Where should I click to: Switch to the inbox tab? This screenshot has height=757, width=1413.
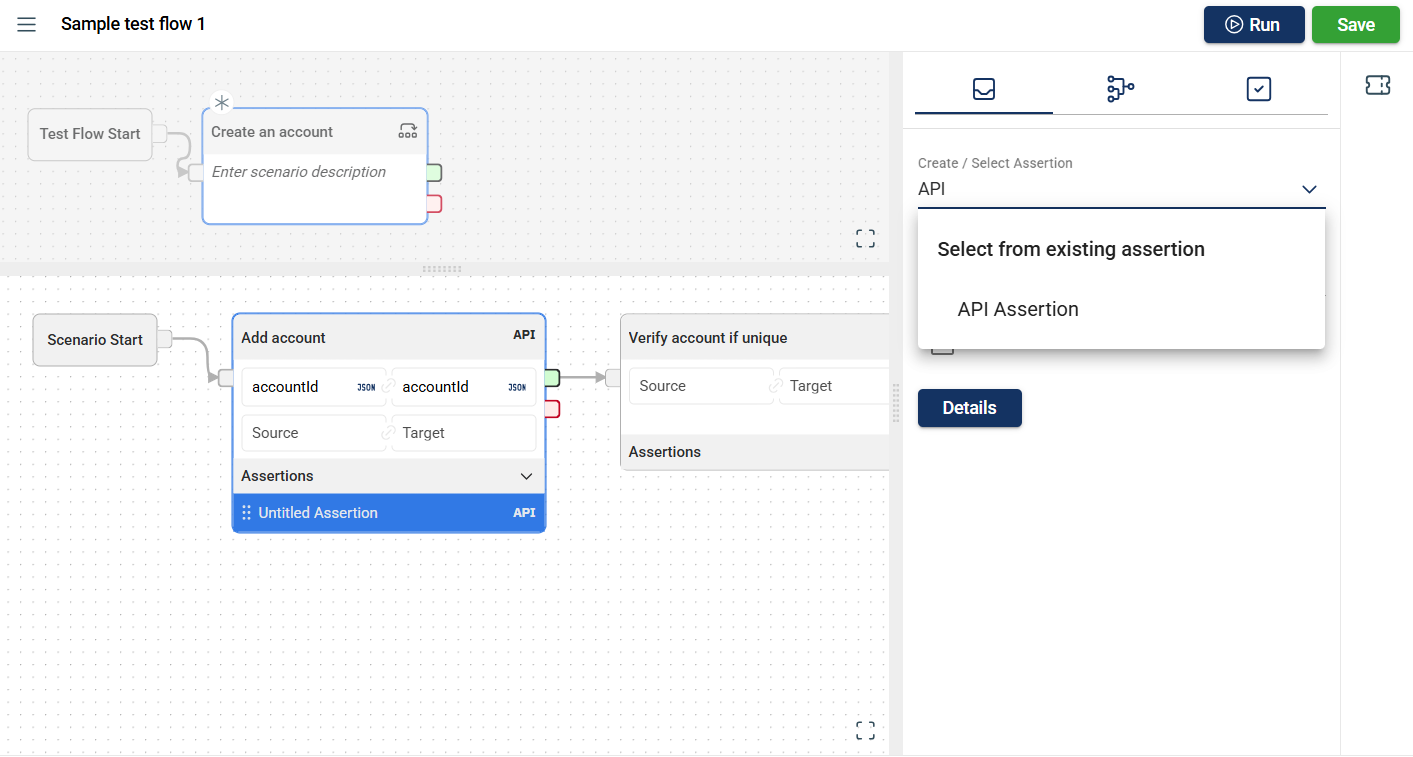pos(983,89)
